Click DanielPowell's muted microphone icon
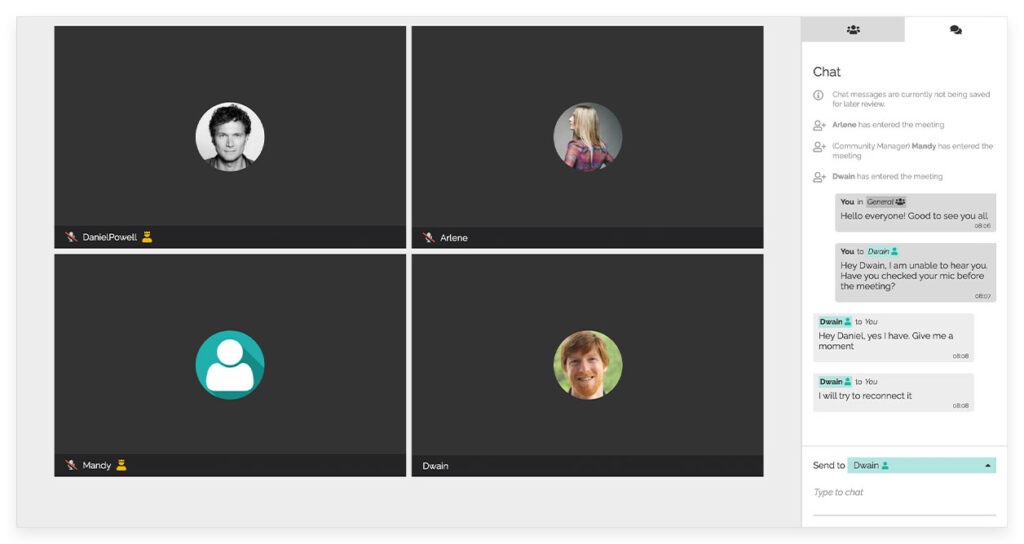This screenshot has height=544, width=1024. pos(71,236)
